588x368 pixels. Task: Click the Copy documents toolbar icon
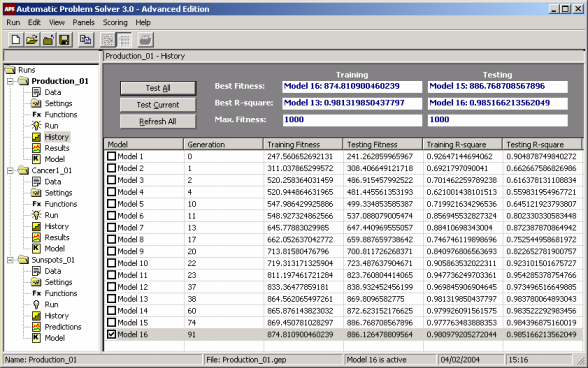click(x=86, y=39)
